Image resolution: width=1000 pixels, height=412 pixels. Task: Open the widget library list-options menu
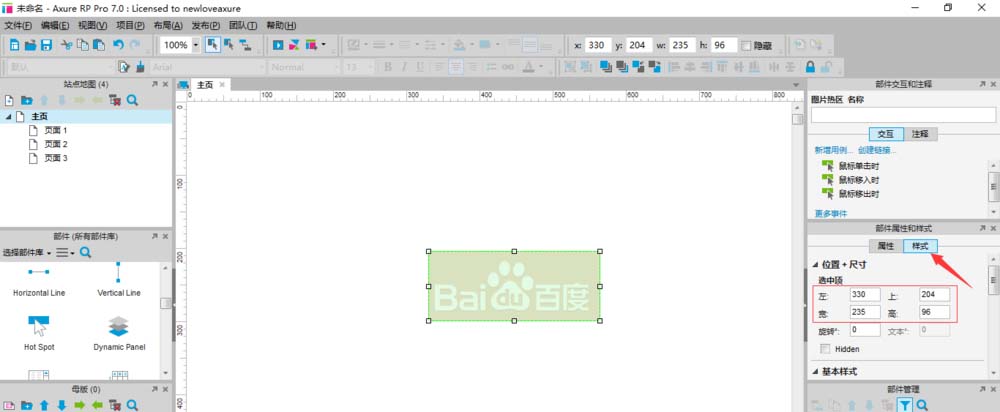coord(65,253)
